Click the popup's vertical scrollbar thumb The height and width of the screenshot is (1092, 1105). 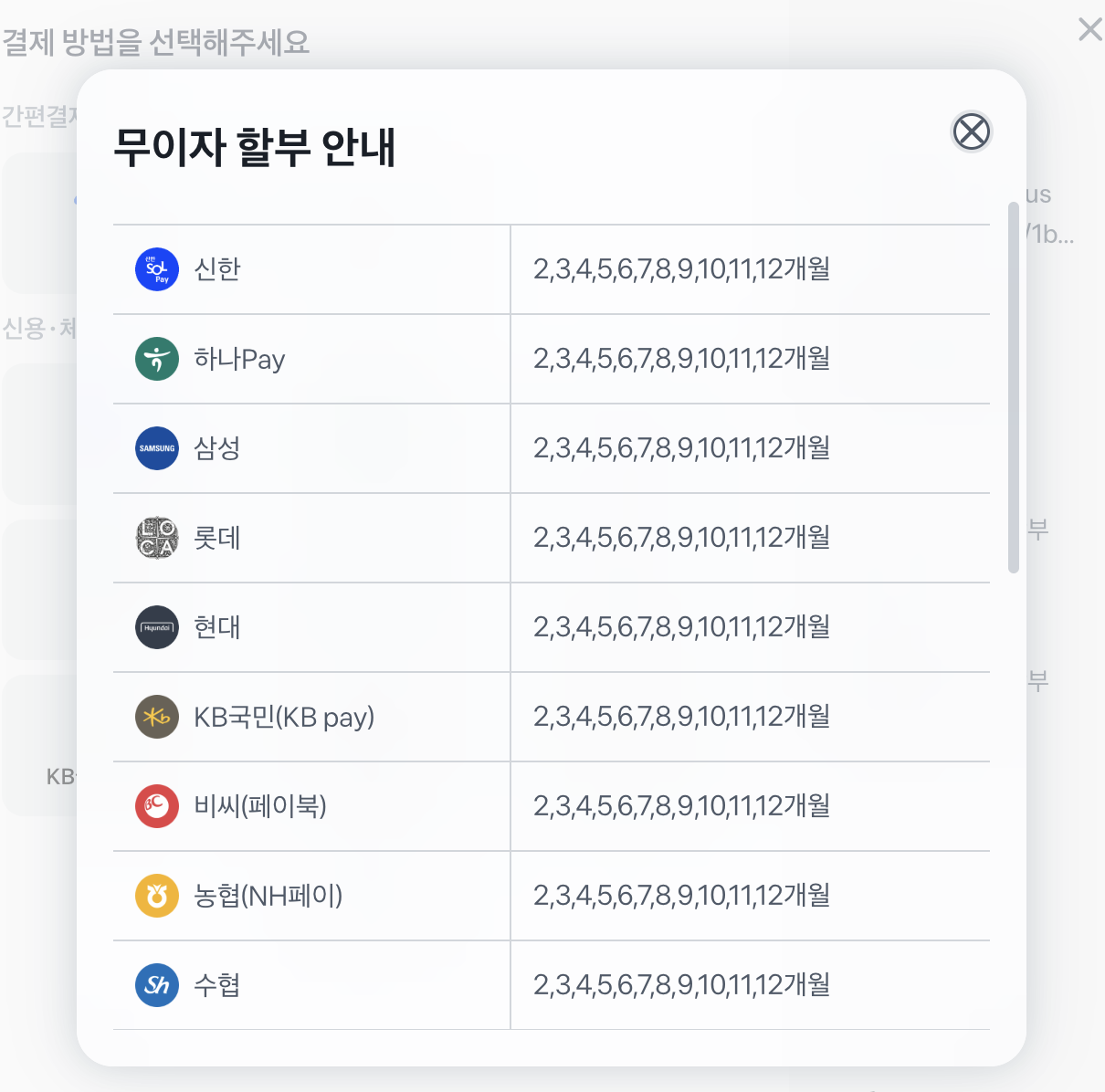click(x=1013, y=388)
